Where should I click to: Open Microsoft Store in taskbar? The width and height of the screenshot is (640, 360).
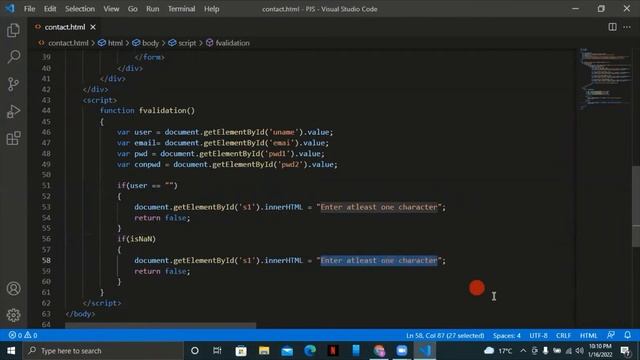tap(241, 350)
